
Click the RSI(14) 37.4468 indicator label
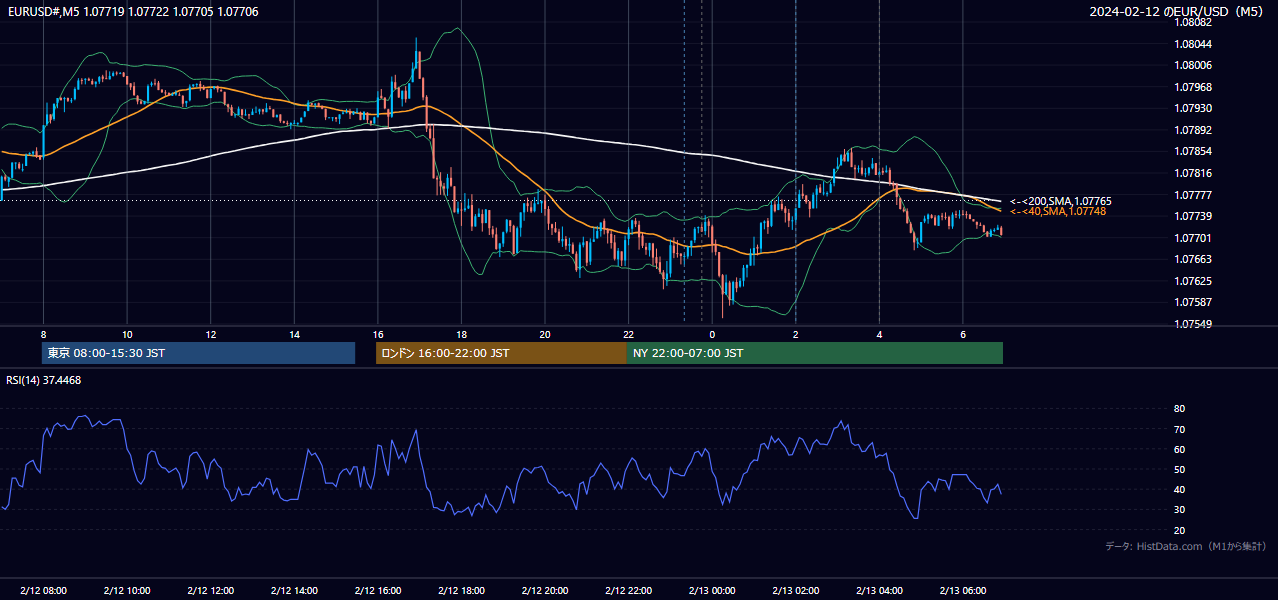[44, 380]
